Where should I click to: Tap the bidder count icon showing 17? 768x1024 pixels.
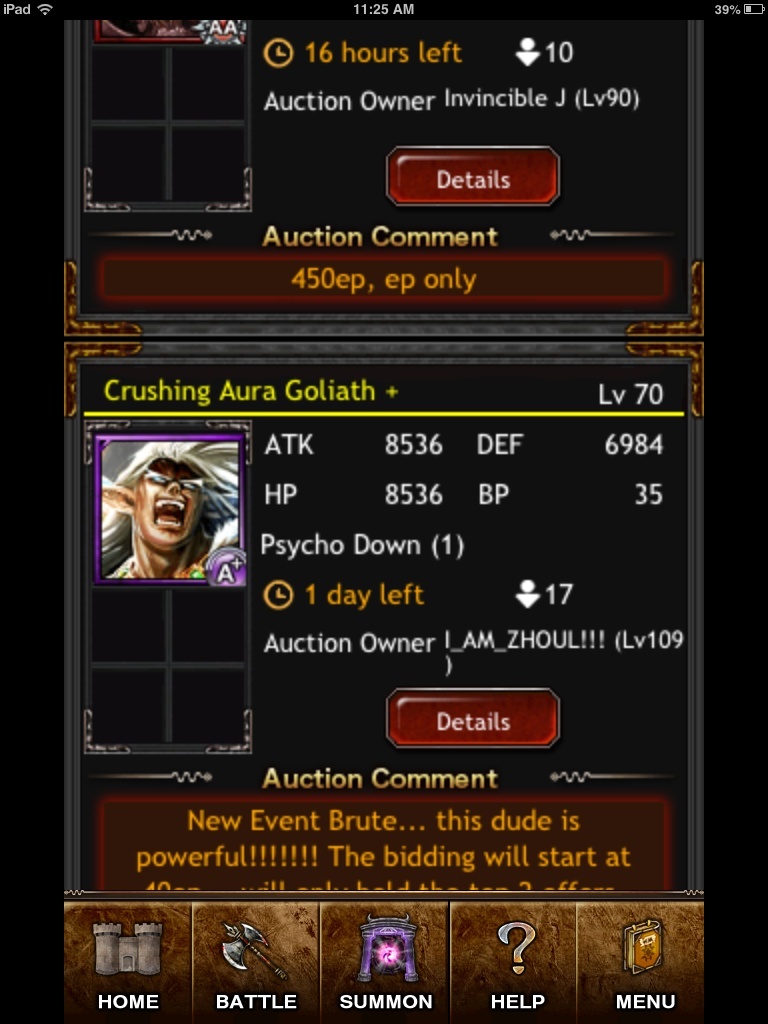click(x=527, y=594)
